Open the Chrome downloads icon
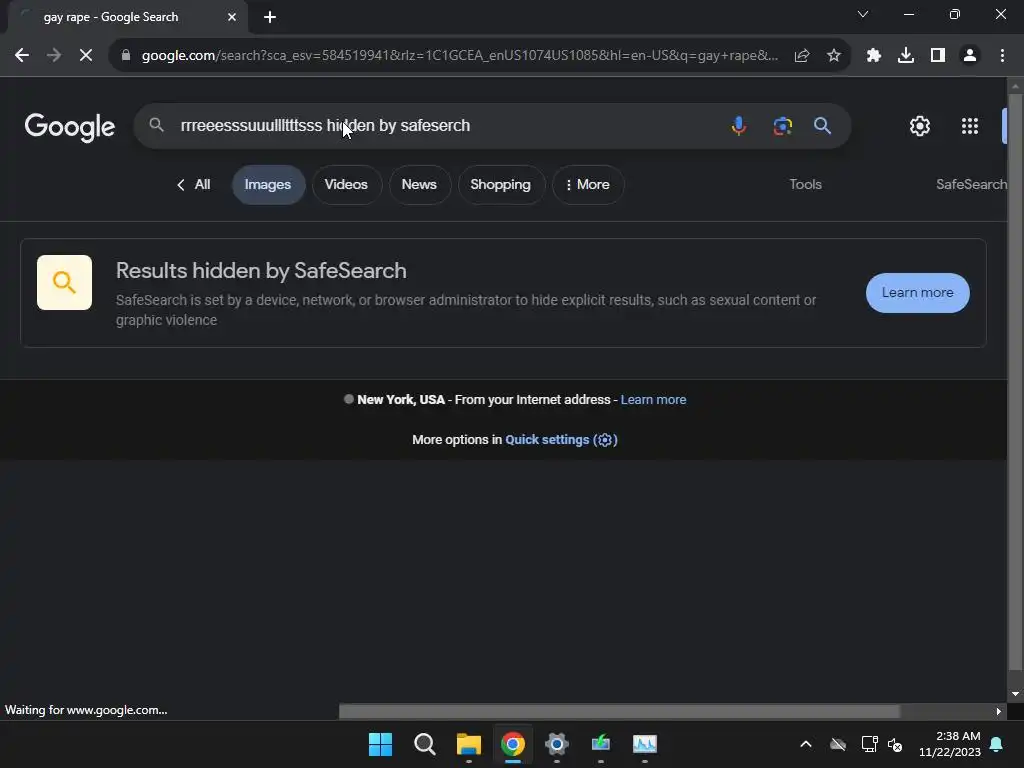The height and width of the screenshot is (768, 1024). pyautogui.click(x=906, y=56)
